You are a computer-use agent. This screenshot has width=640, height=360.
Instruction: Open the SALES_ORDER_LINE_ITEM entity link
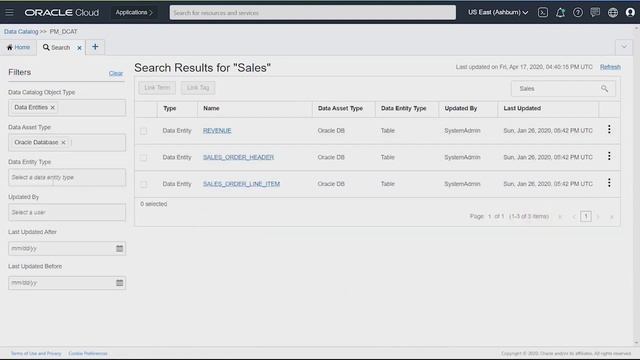(241, 184)
